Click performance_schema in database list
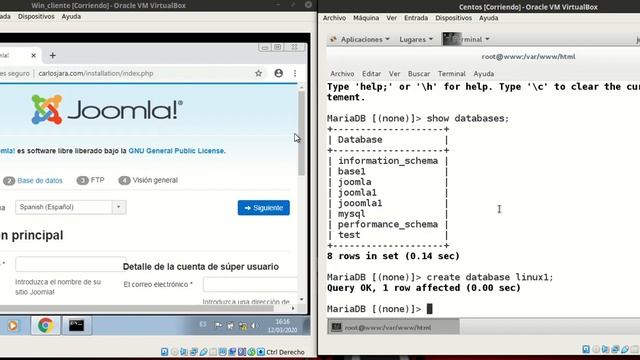This screenshot has width=640, height=360. pos(388,224)
